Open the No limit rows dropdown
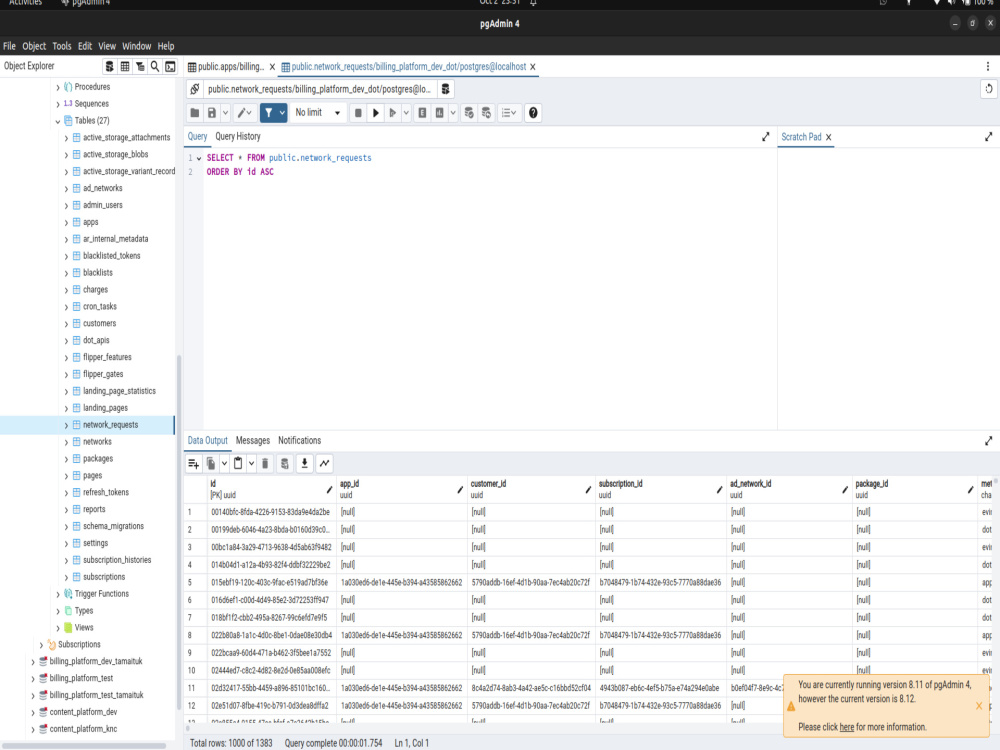 point(318,113)
